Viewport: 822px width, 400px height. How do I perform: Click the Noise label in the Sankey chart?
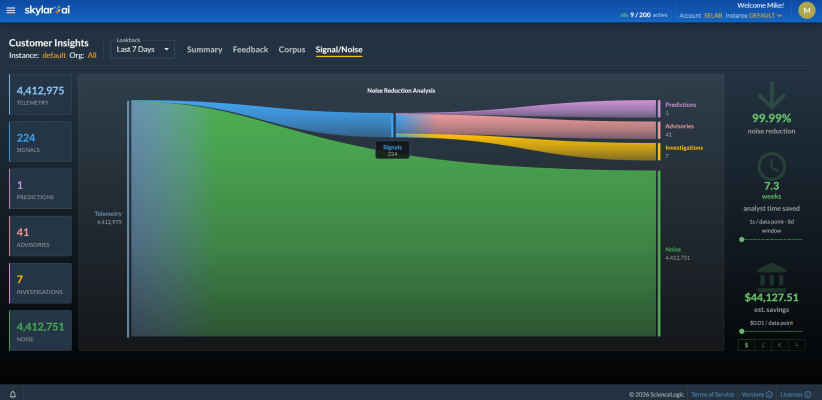pyautogui.click(x=673, y=250)
